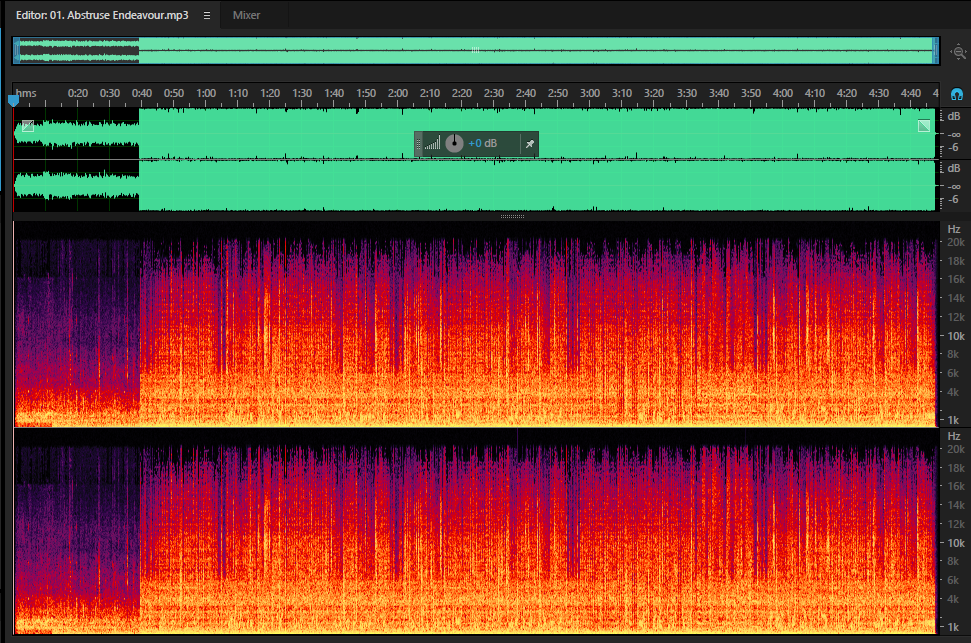Screen dimensions: 971x643
Task: Click the 10k label on the lower spectral scale
Action: point(956,543)
